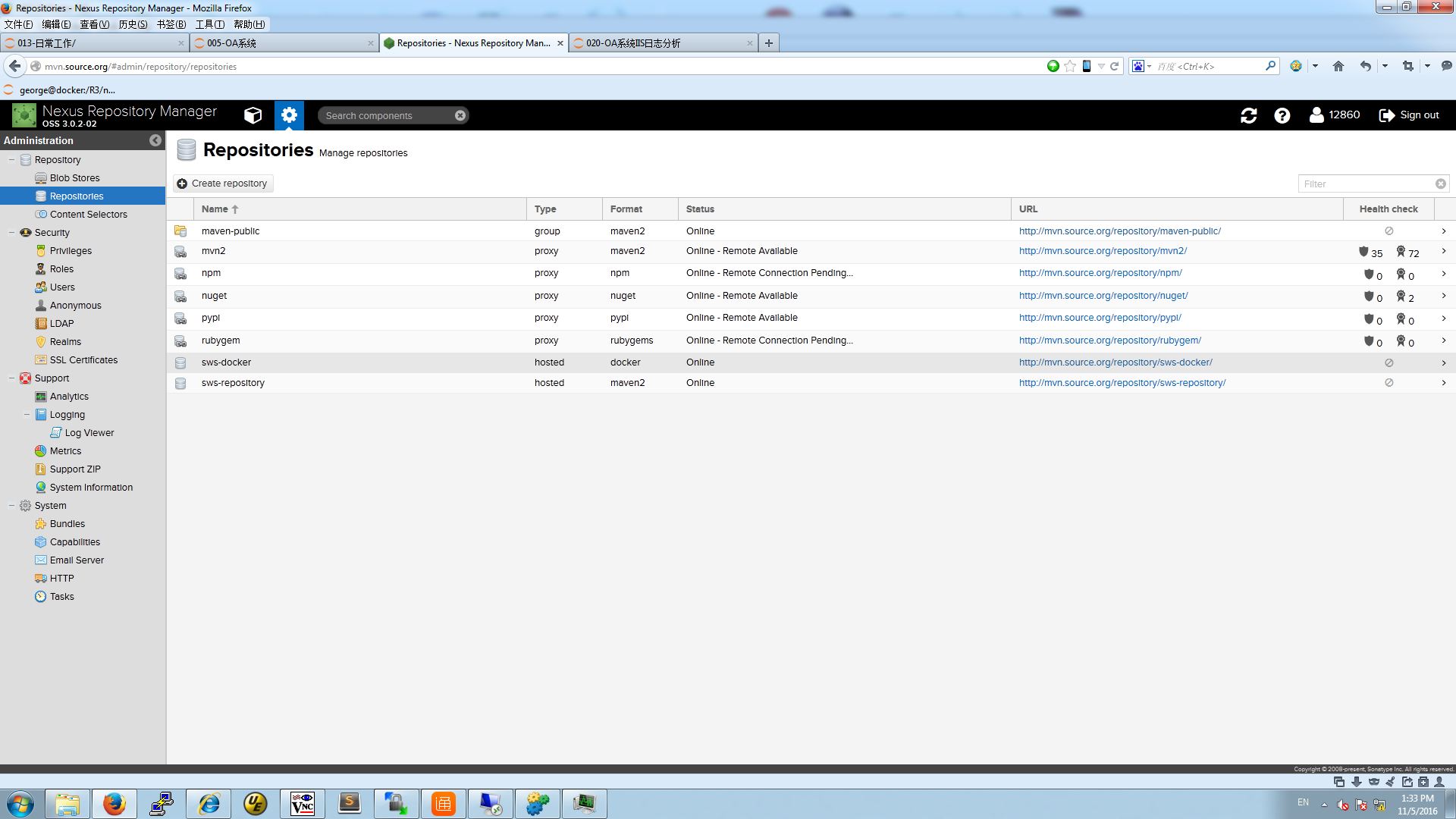This screenshot has height=819, width=1456.
Task: Click the Filter input field
Action: tap(1365, 184)
